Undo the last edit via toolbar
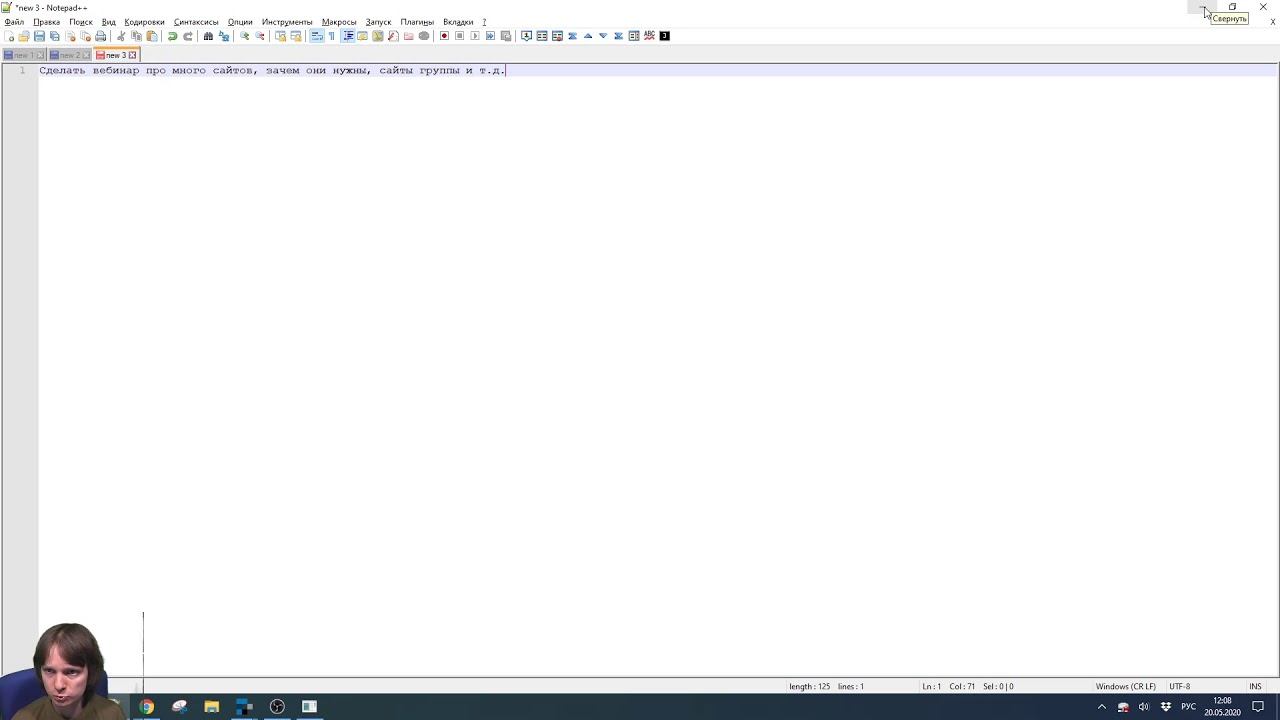 click(x=172, y=36)
